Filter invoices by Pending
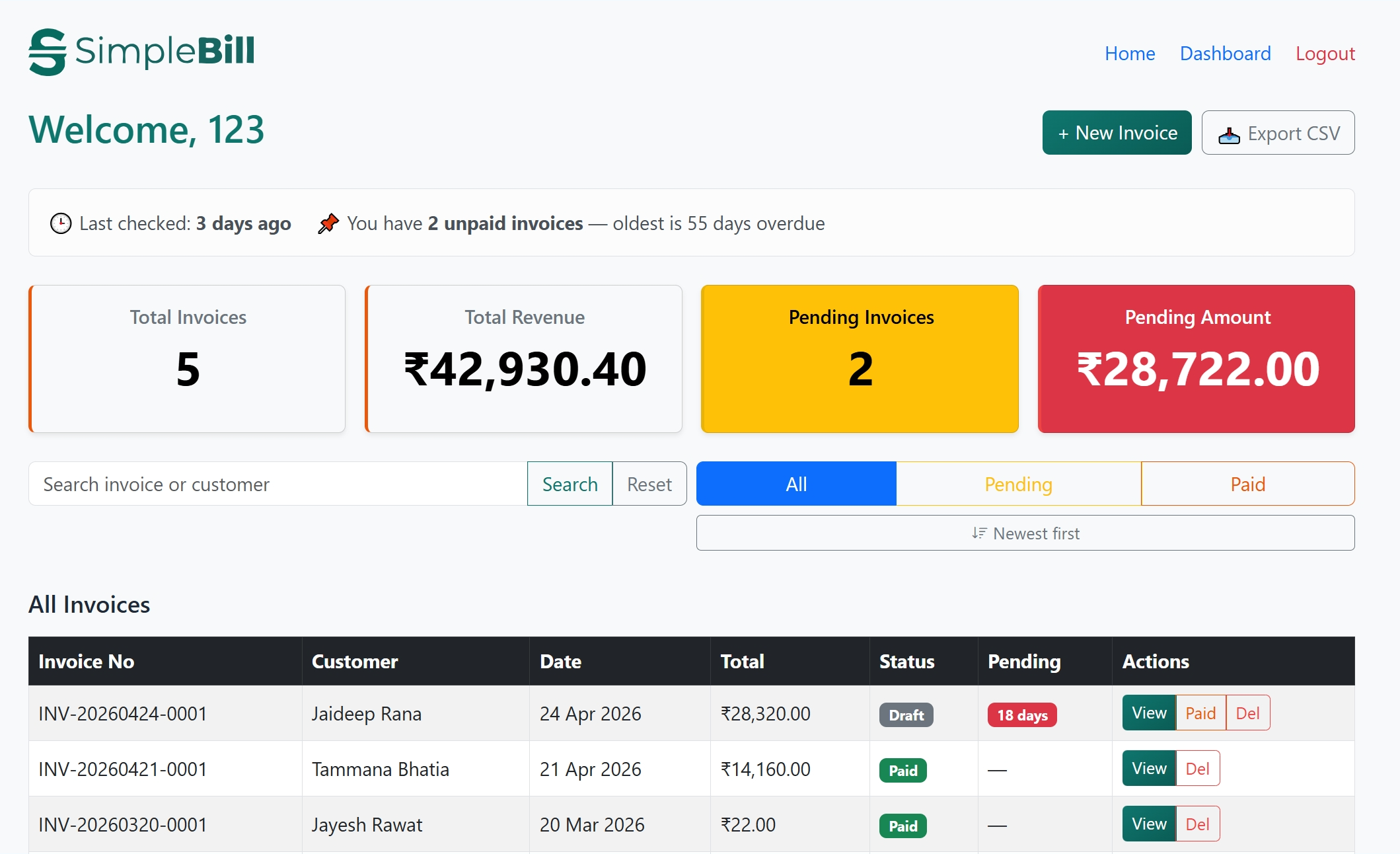Viewport: 1400px width, 854px height. click(x=1018, y=484)
